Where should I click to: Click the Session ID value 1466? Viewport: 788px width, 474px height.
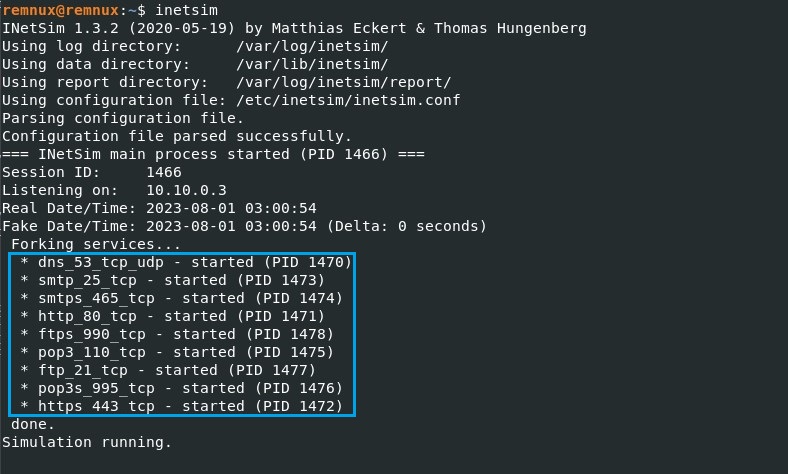pos(163,172)
